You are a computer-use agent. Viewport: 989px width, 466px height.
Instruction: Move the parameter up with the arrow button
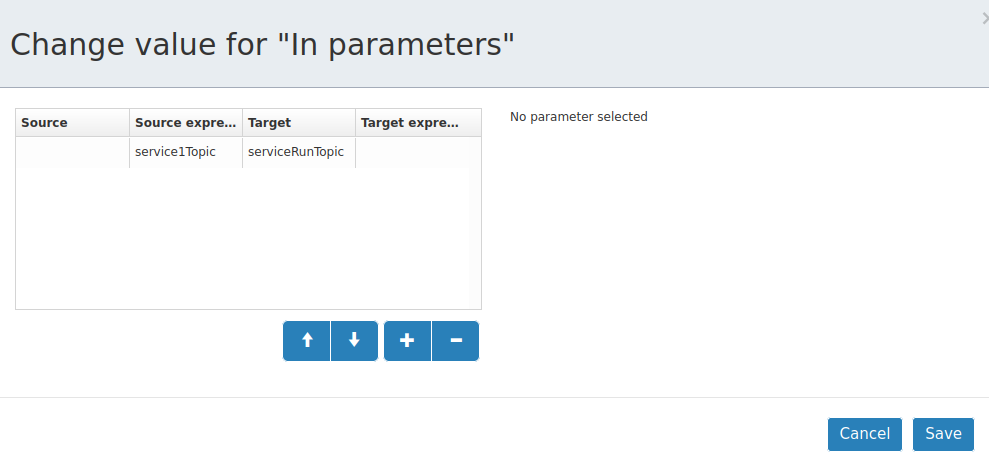pos(307,341)
